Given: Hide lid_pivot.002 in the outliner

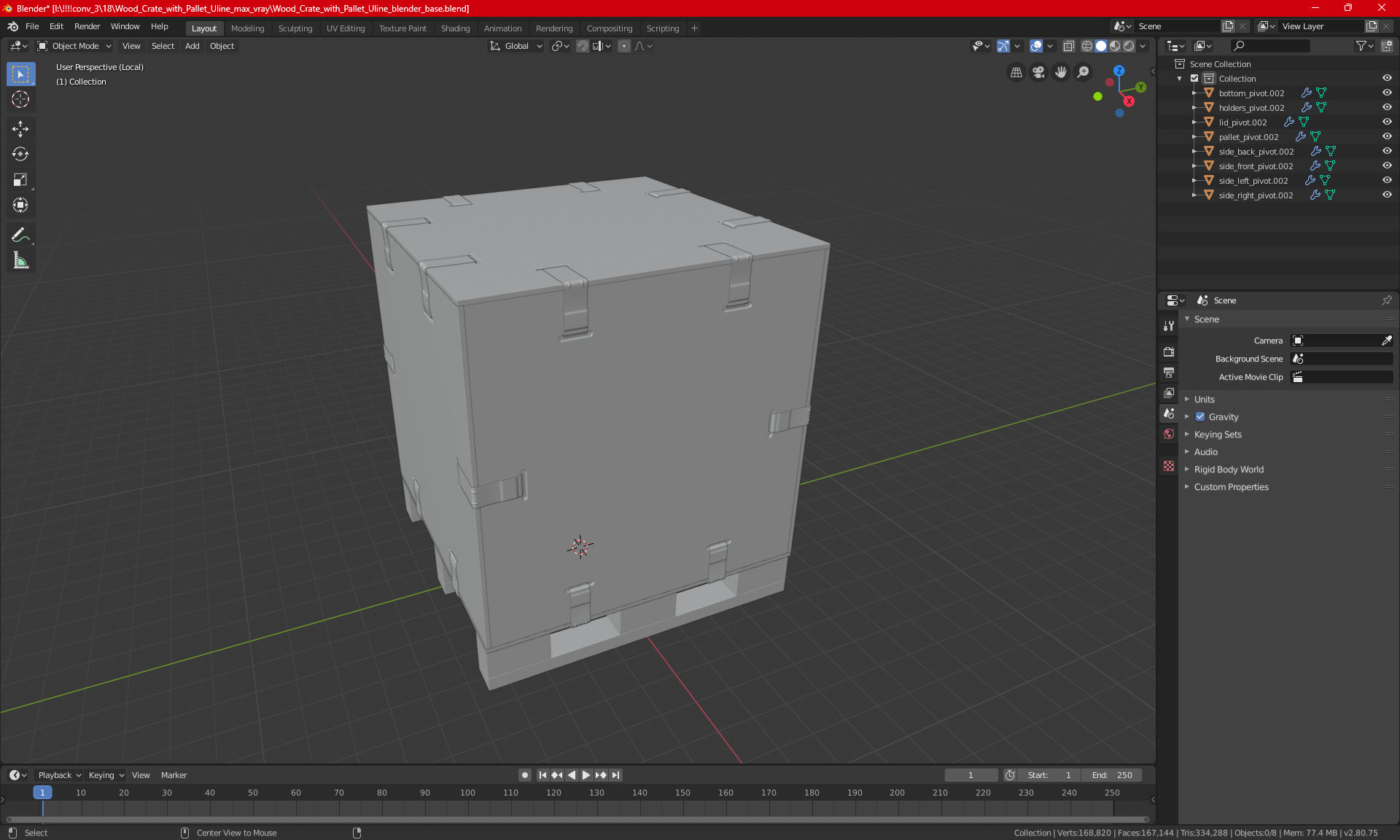Looking at the screenshot, I should [1387, 122].
